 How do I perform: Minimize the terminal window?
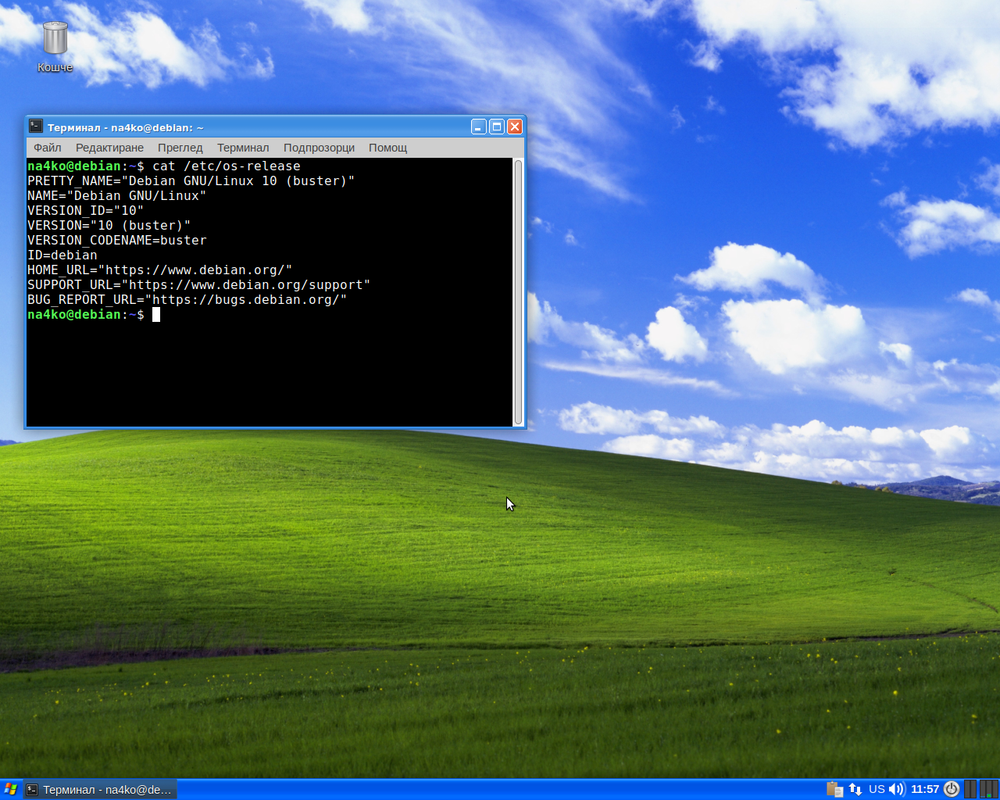(x=479, y=127)
